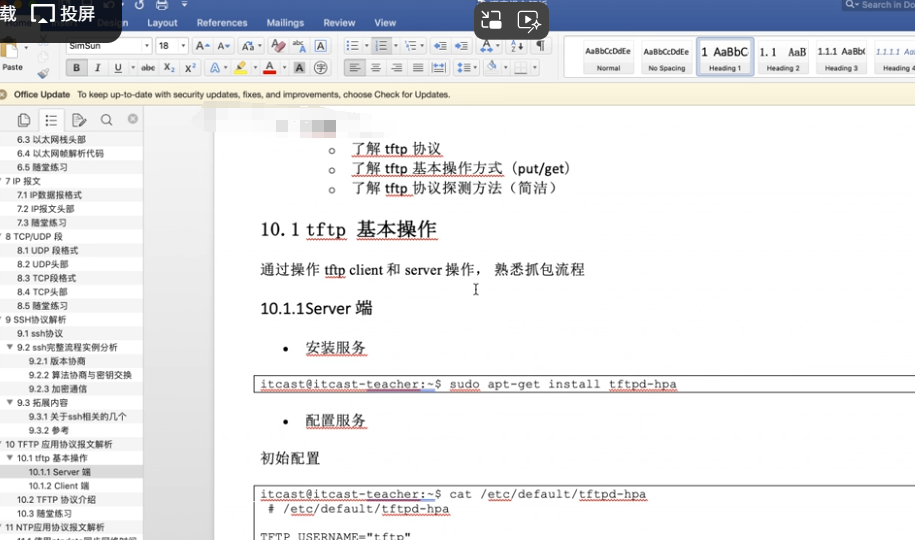Click the red font color button
The width and height of the screenshot is (915, 540).
coord(268,68)
